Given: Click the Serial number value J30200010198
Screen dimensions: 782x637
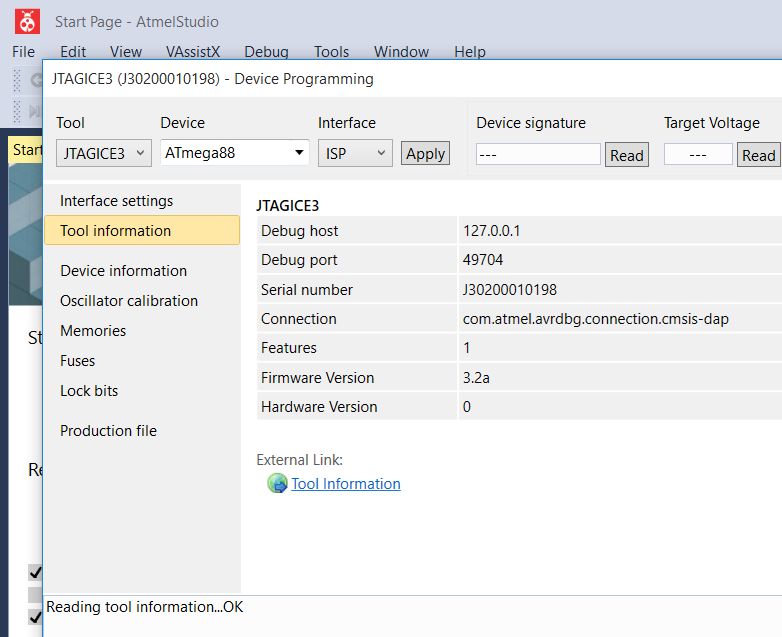Looking at the screenshot, I should (x=510, y=289).
